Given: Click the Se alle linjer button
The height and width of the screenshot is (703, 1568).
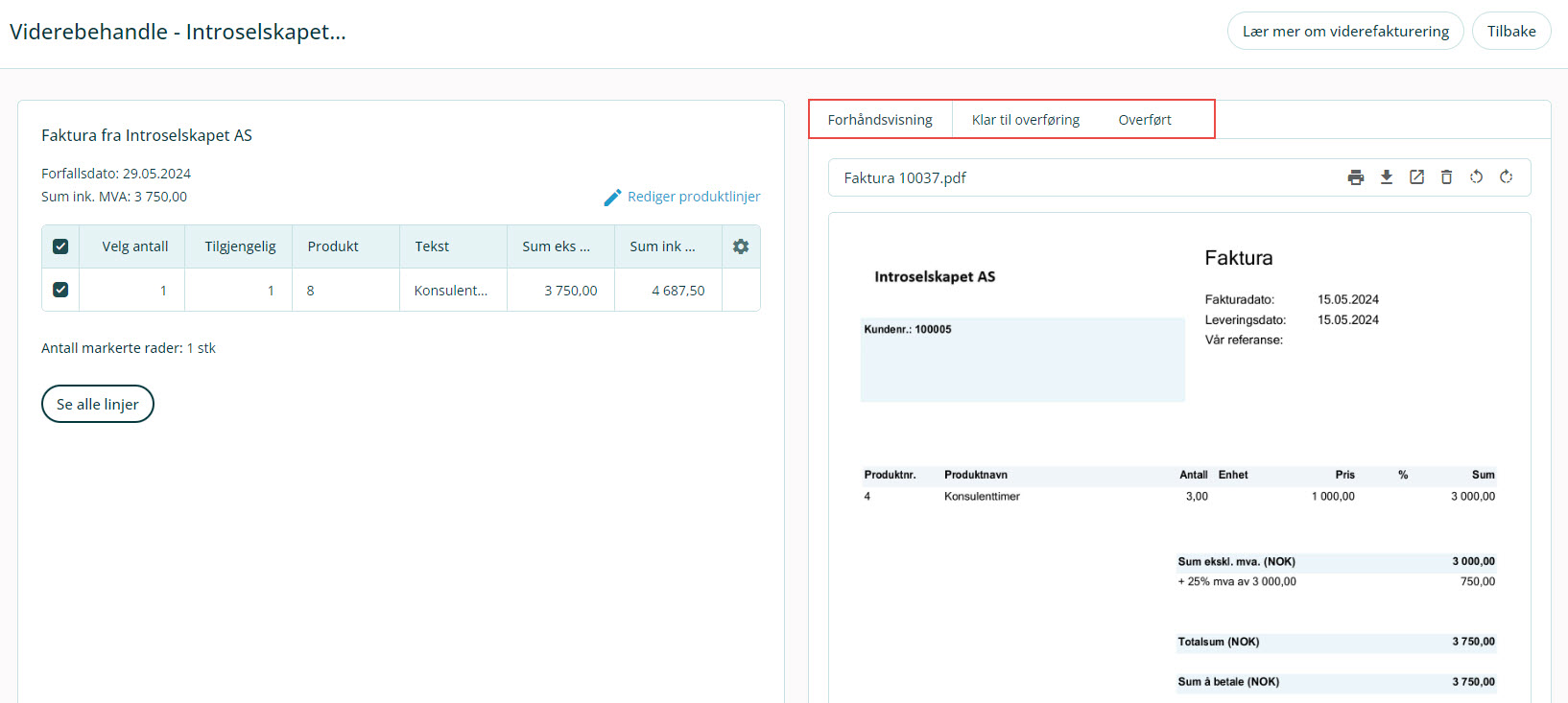Looking at the screenshot, I should coord(98,404).
